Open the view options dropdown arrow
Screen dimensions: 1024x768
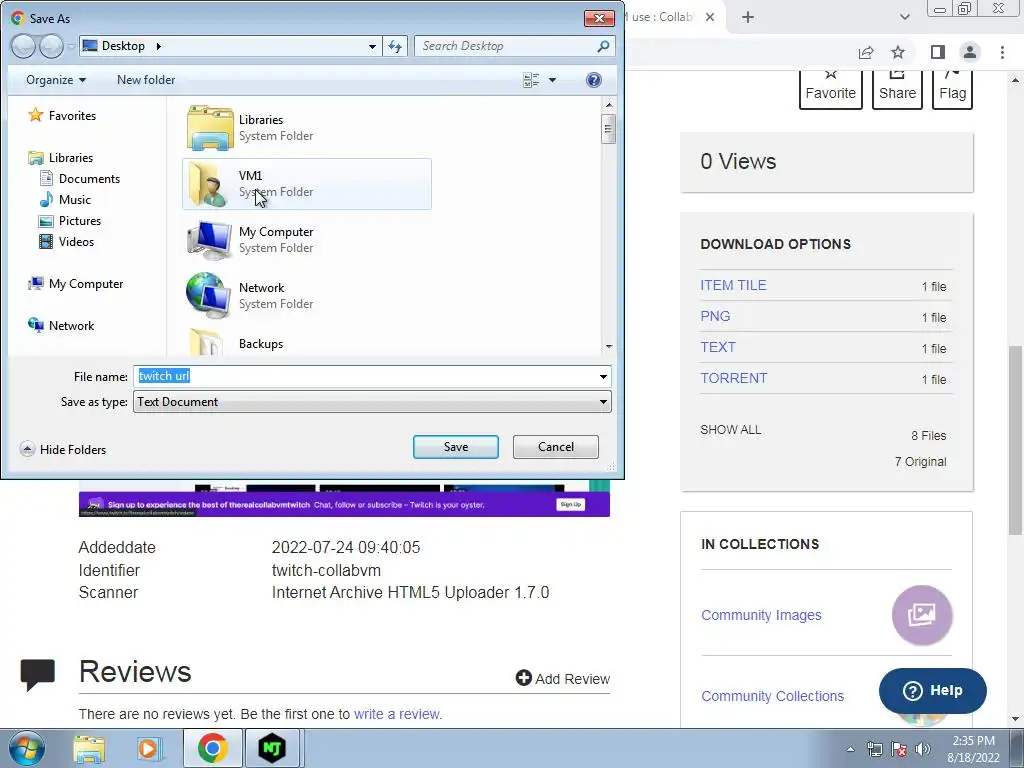pos(552,80)
